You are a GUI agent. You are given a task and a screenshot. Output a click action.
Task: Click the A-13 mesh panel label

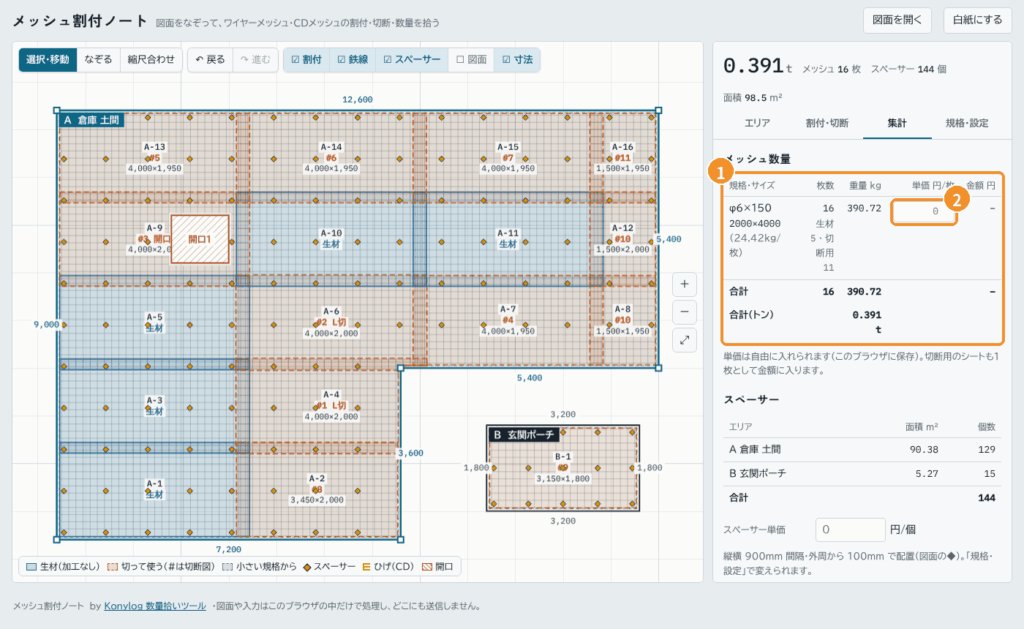click(x=155, y=157)
